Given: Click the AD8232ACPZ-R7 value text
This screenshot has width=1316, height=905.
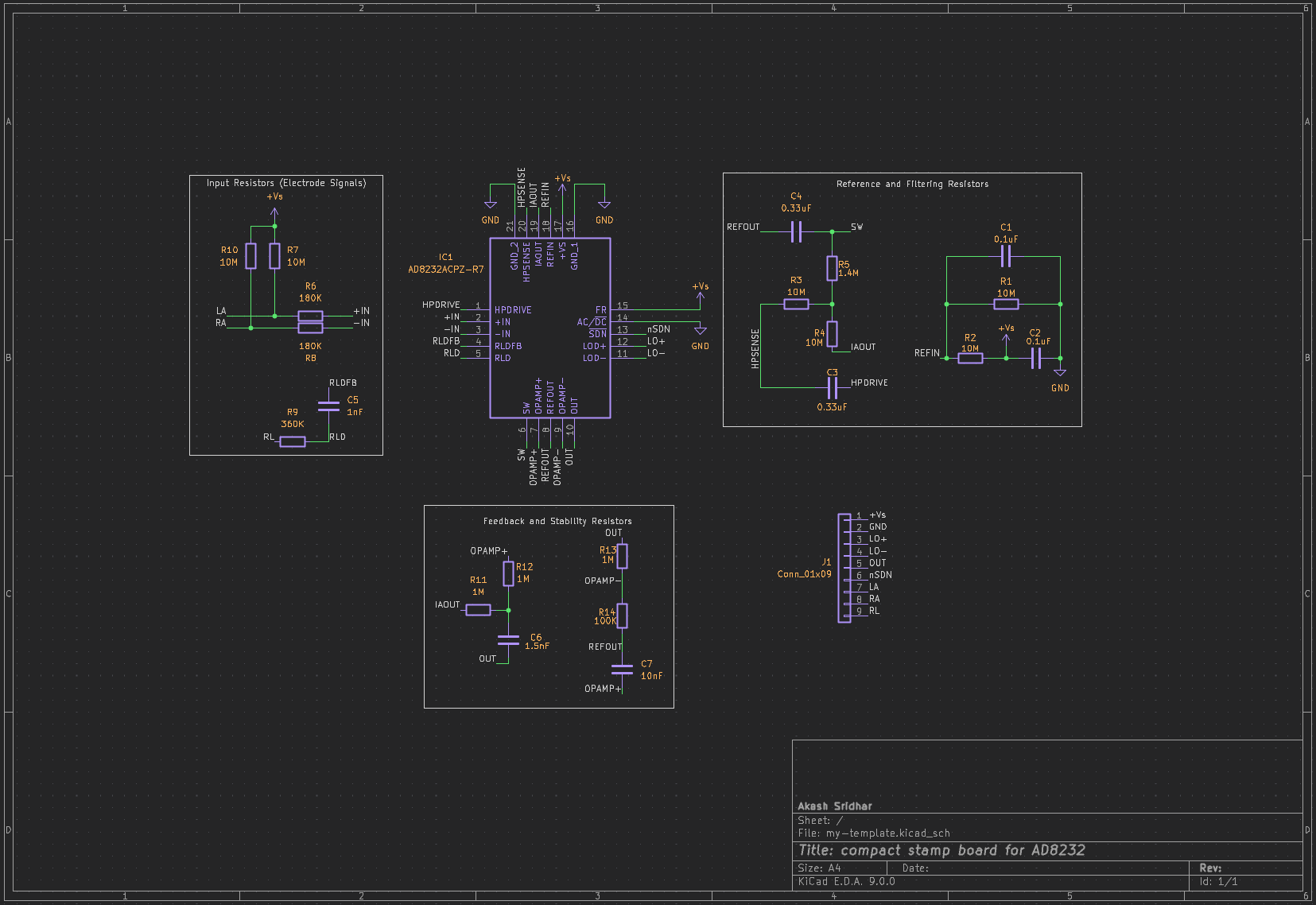Looking at the screenshot, I should coord(446,270).
